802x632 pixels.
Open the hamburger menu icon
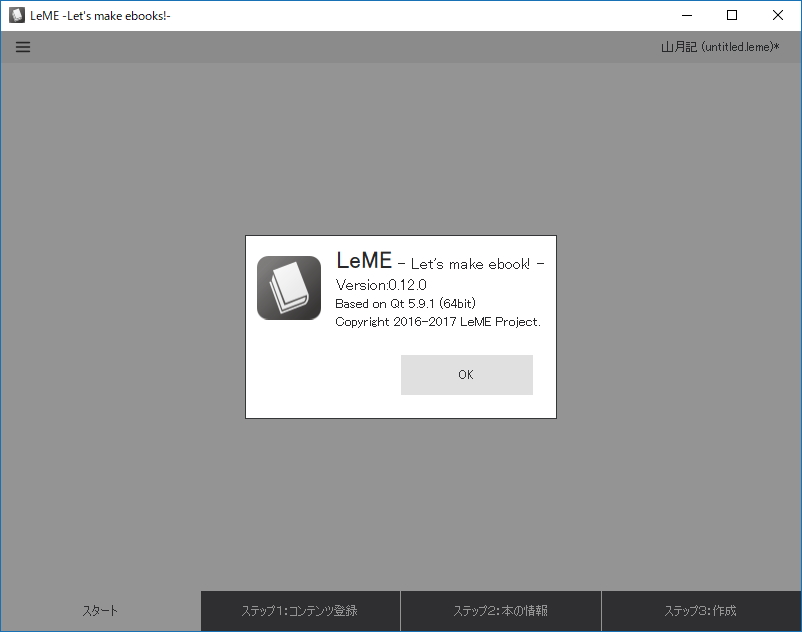pos(23,47)
